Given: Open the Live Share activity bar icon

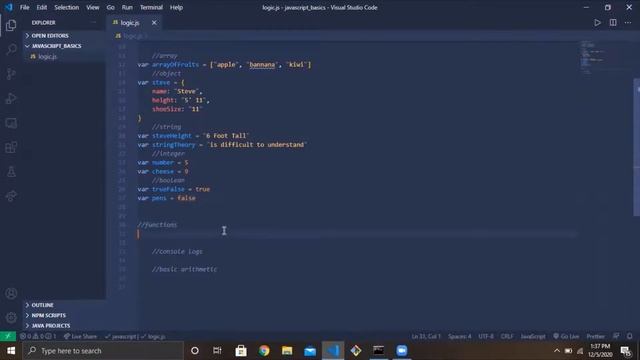Looking at the screenshot, I should [x=11, y=196].
